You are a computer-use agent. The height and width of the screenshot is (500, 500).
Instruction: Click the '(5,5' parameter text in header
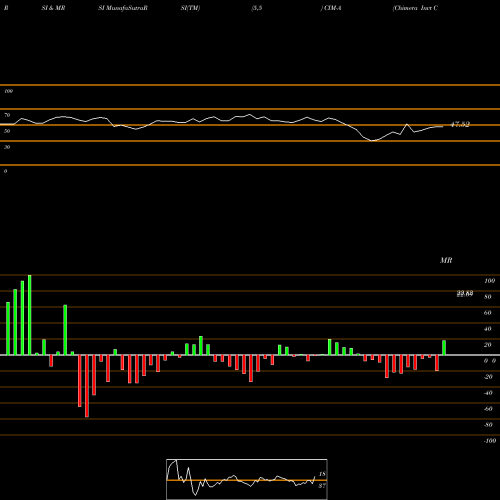(257, 8)
